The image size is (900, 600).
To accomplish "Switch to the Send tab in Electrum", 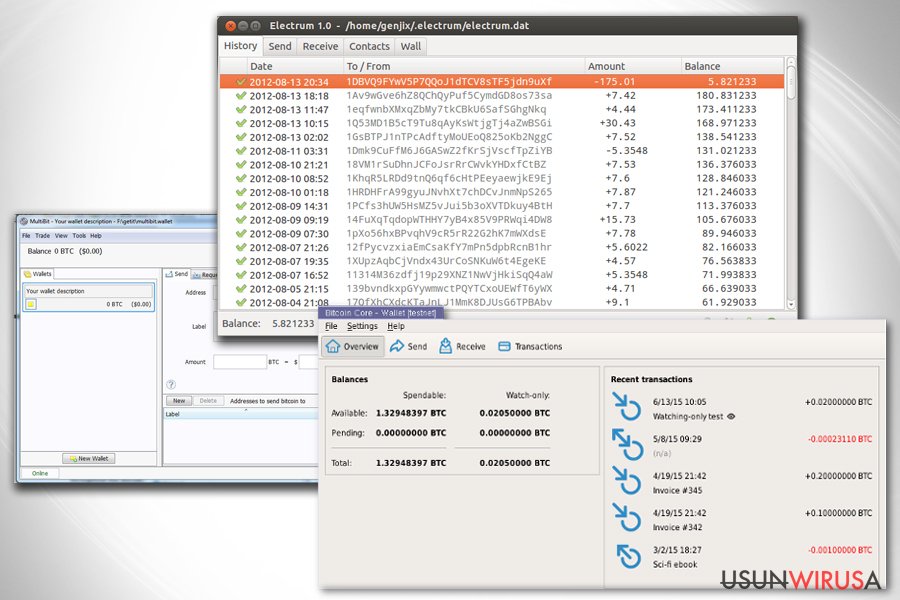I will (280, 47).
